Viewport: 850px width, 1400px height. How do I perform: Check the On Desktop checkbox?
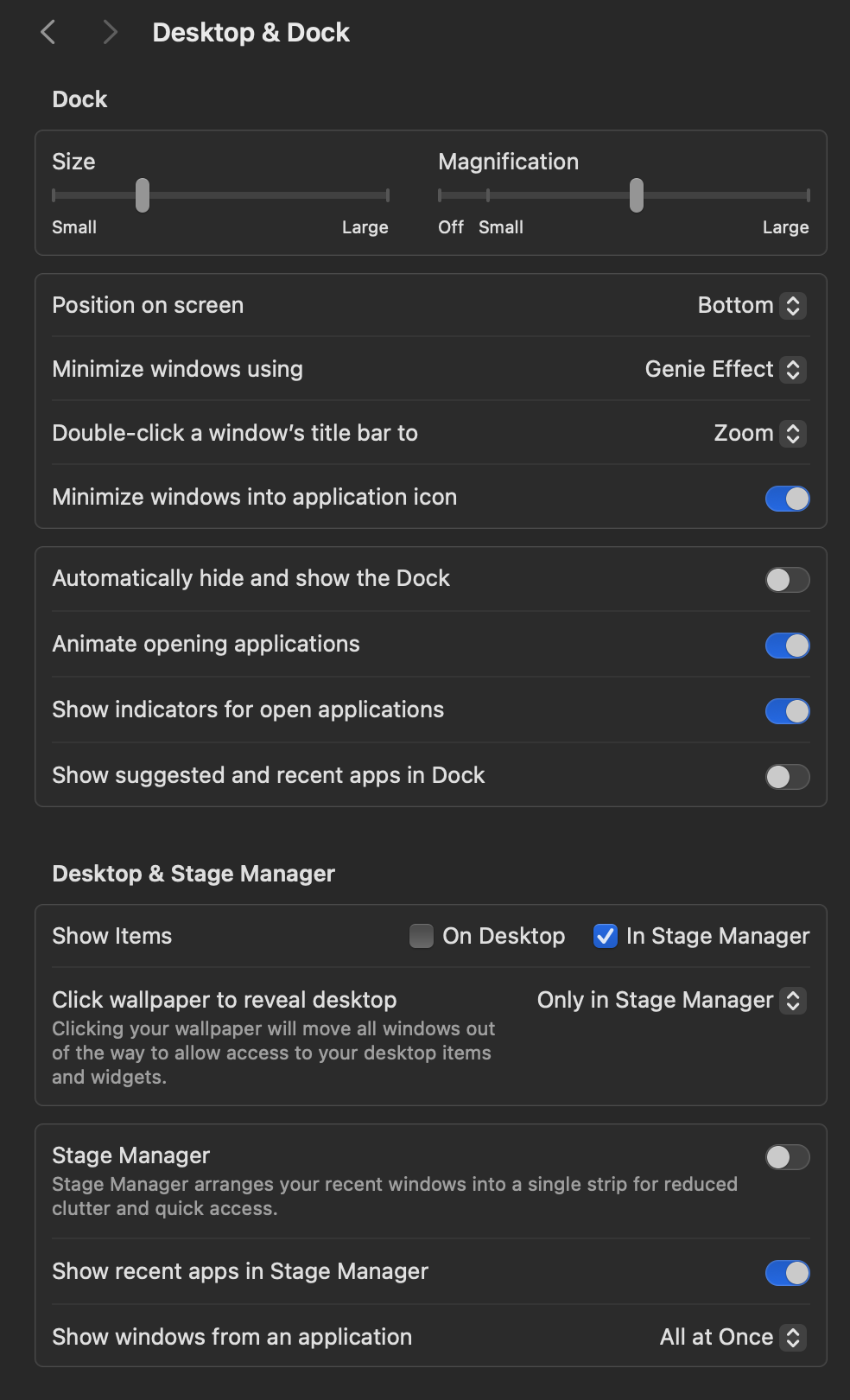pyautogui.click(x=422, y=936)
